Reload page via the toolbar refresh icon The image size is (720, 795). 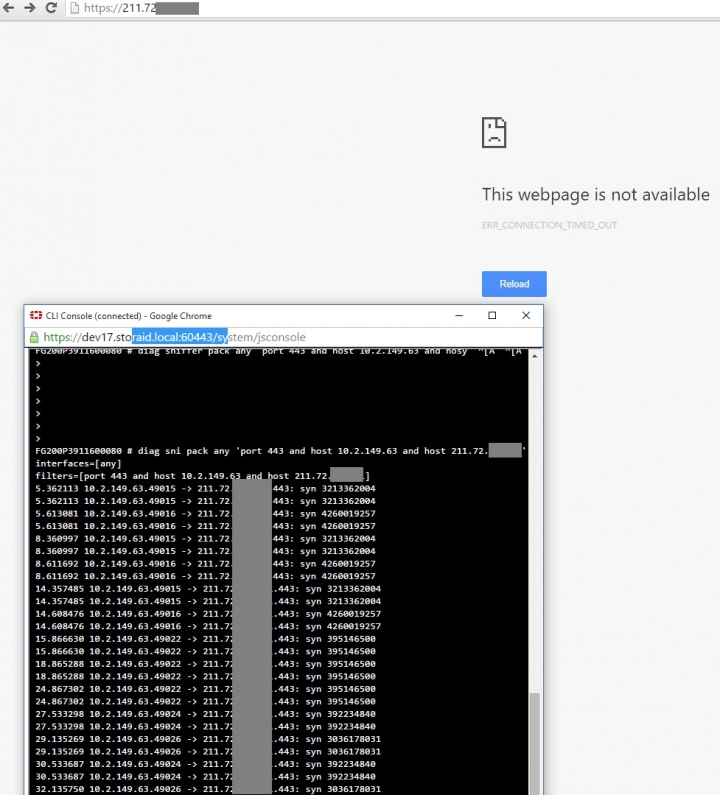pyautogui.click(x=51, y=8)
